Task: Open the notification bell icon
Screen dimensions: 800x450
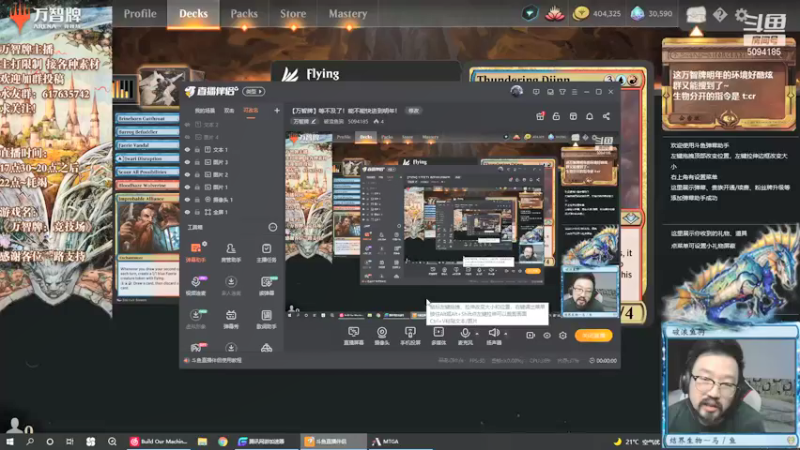Action: (x=589, y=116)
